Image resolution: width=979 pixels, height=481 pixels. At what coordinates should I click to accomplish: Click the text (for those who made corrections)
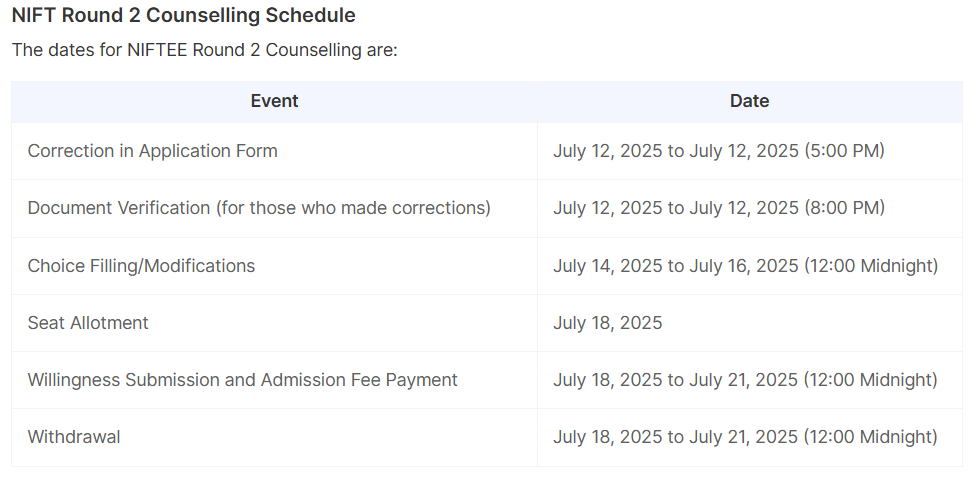353,208
